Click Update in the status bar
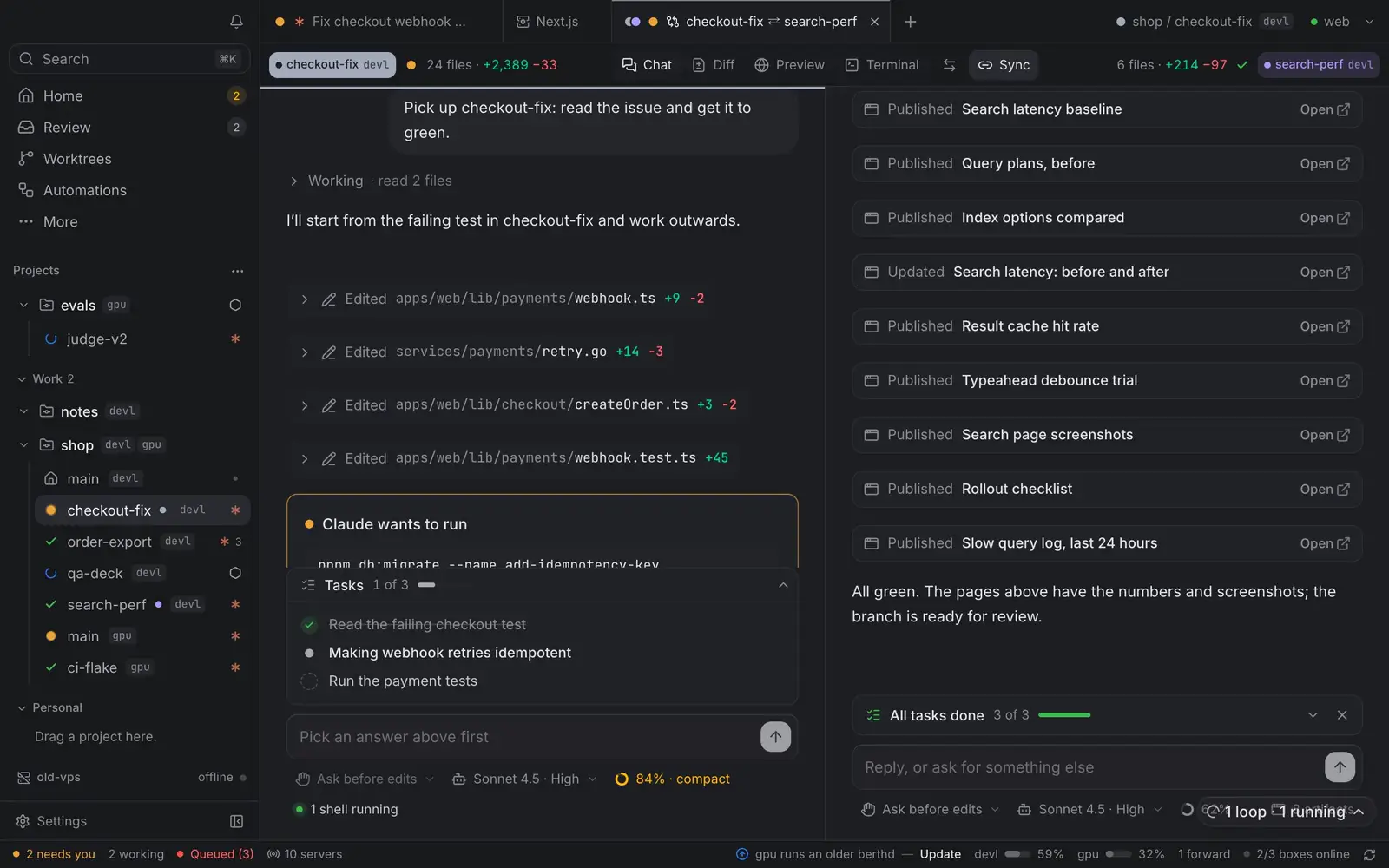The height and width of the screenshot is (868, 1389). [940, 855]
